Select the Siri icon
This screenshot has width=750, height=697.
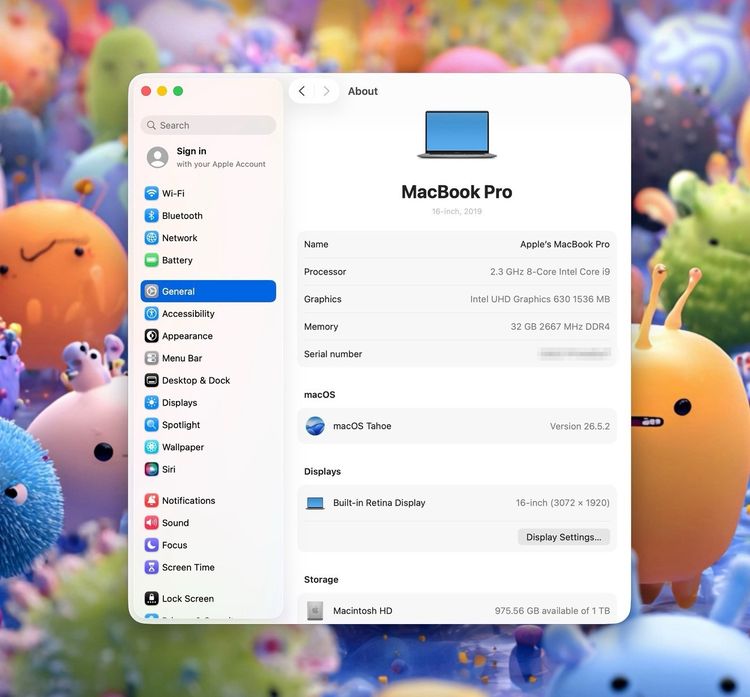pos(151,469)
